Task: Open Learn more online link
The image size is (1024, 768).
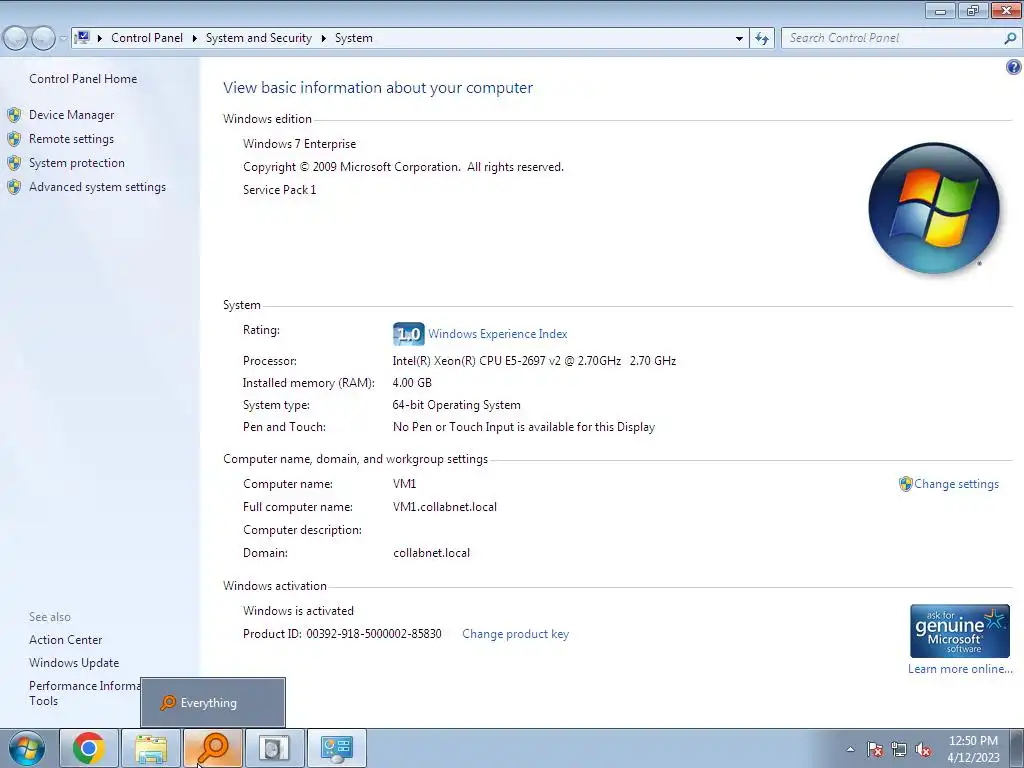Action: [960, 669]
